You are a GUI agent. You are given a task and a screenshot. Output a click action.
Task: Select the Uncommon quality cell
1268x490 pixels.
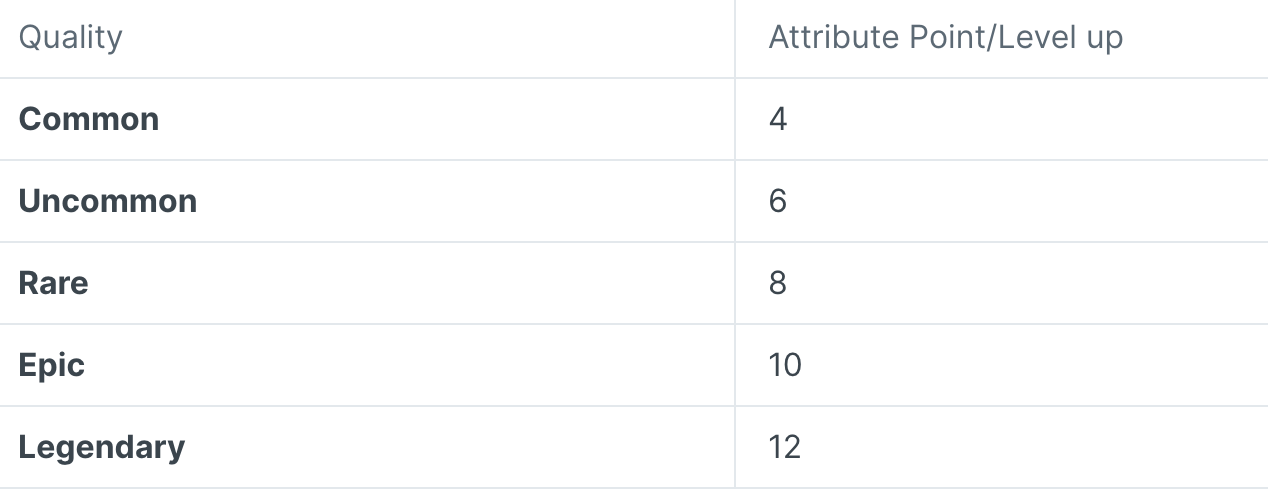coord(108,201)
